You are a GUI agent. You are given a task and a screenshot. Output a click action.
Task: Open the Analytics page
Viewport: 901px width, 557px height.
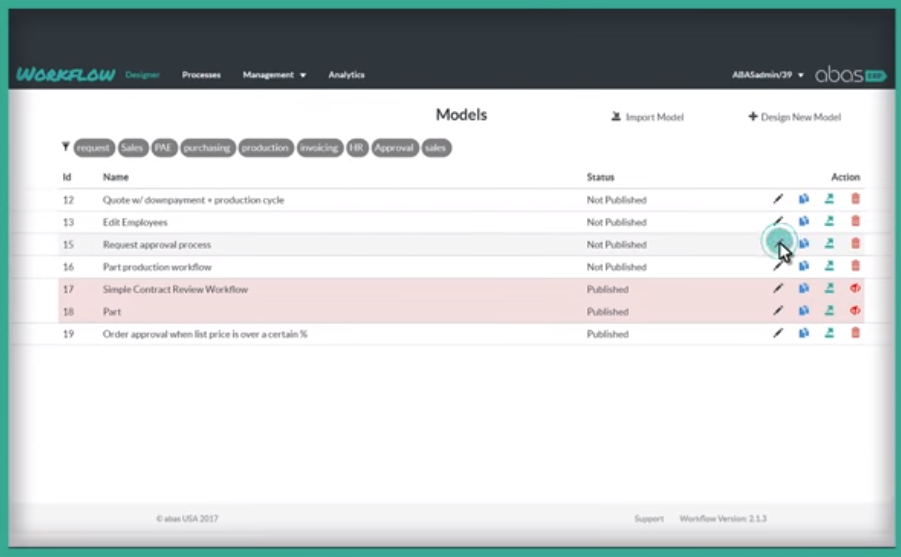(x=346, y=75)
